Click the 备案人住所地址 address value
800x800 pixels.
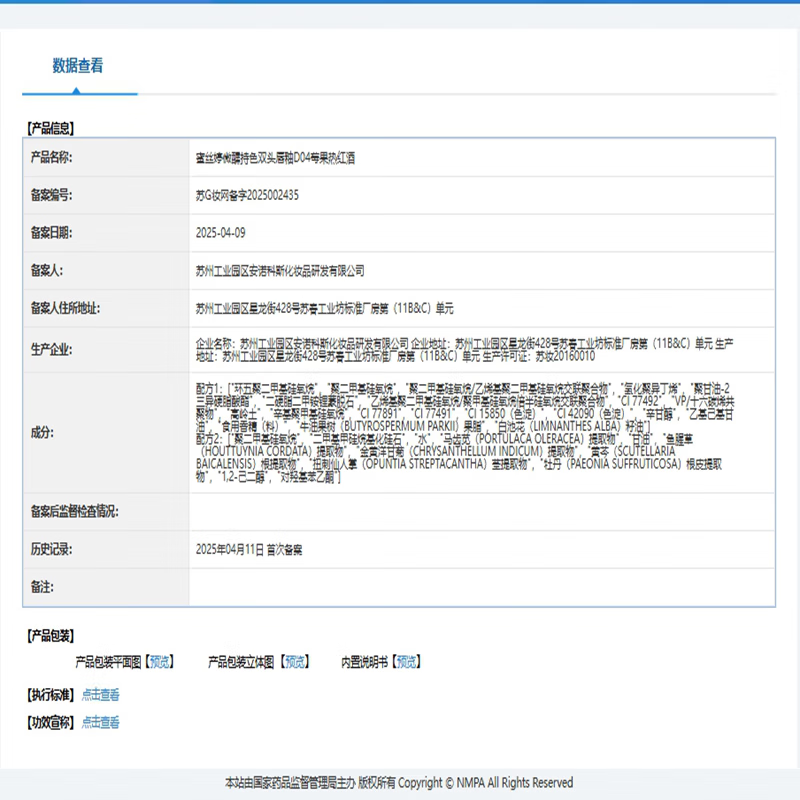[x=324, y=308]
